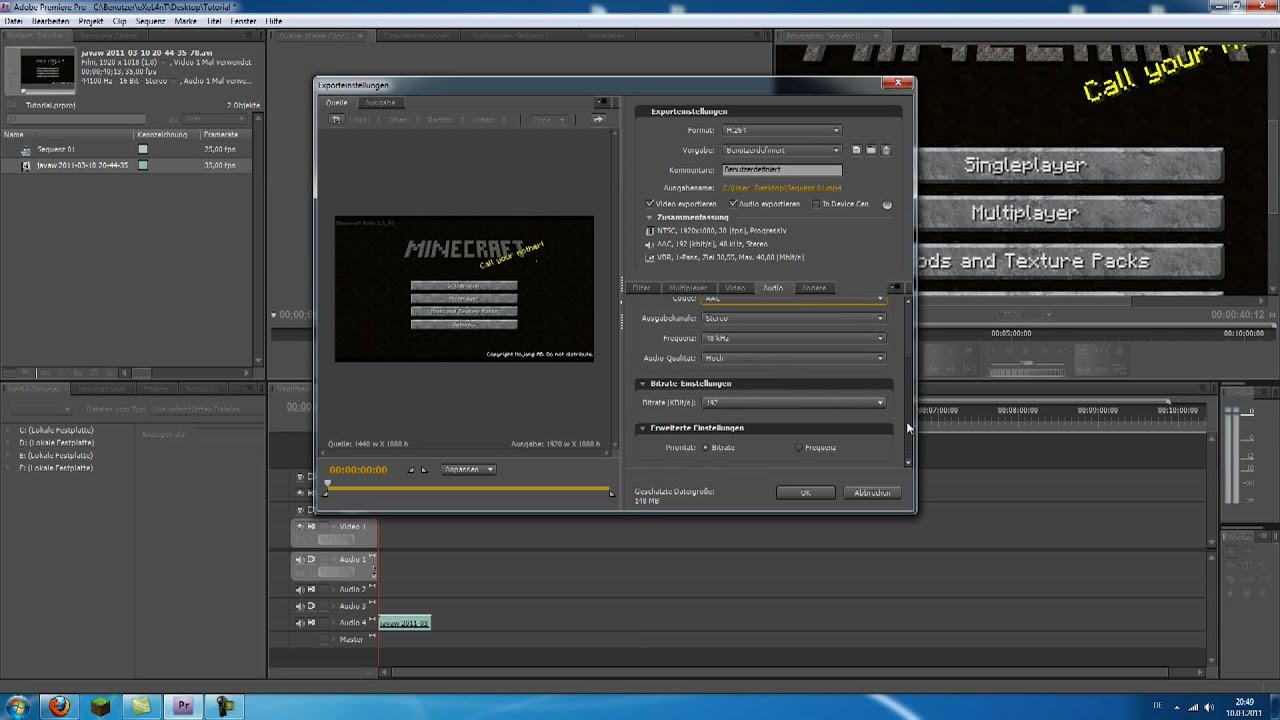Click the 00:00:00:00 export timecode
Screen dimensions: 1280x720
pos(358,470)
